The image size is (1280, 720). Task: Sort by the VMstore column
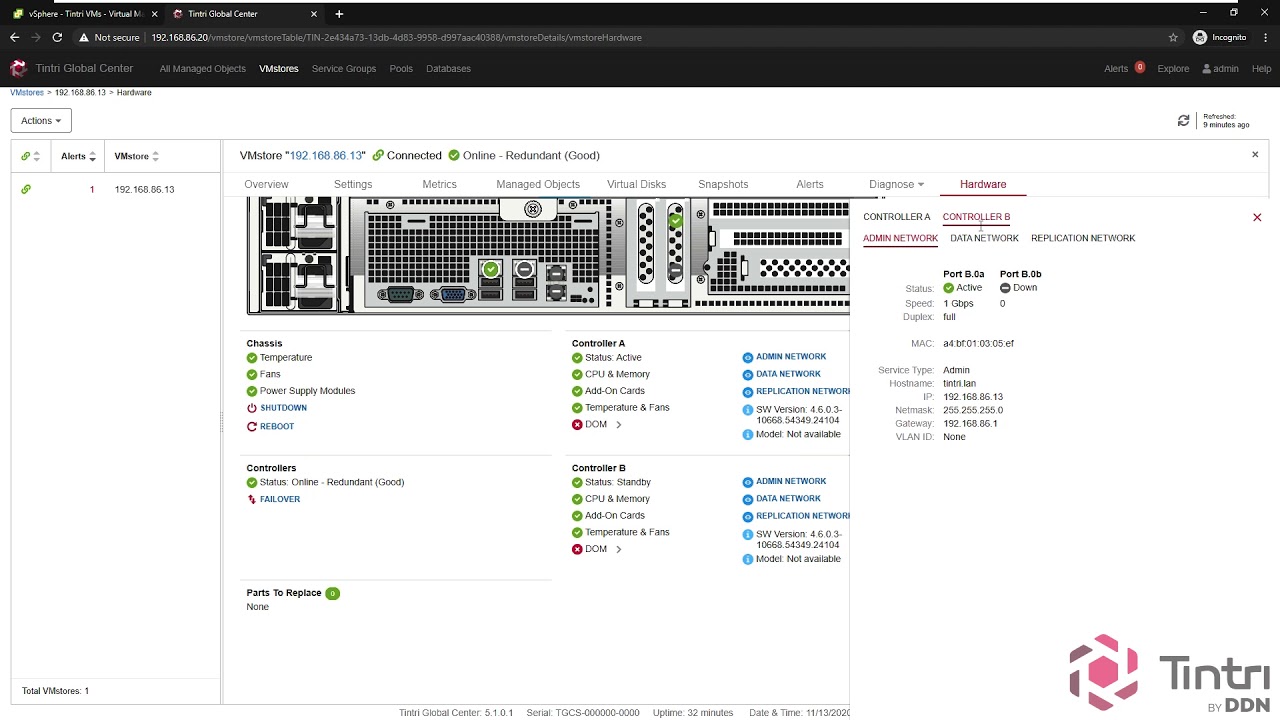point(137,156)
